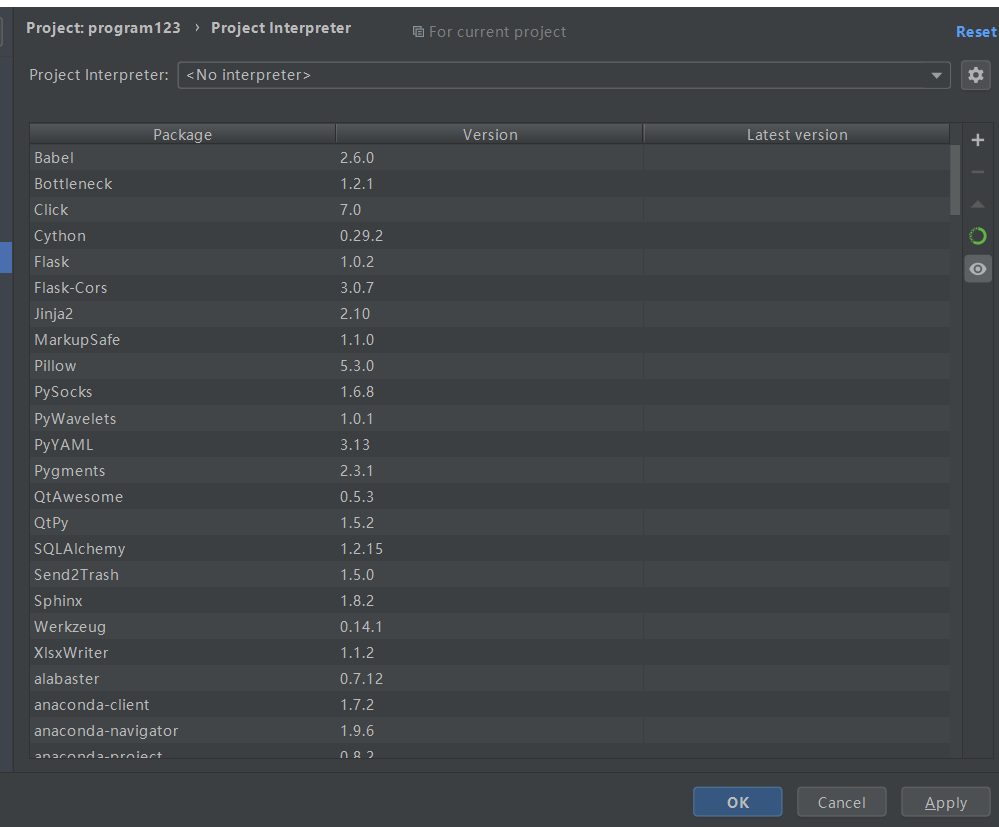Click the green loading spinner icon
This screenshot has width=999, height=827.
pyautogui.click(x=977, y=236)
